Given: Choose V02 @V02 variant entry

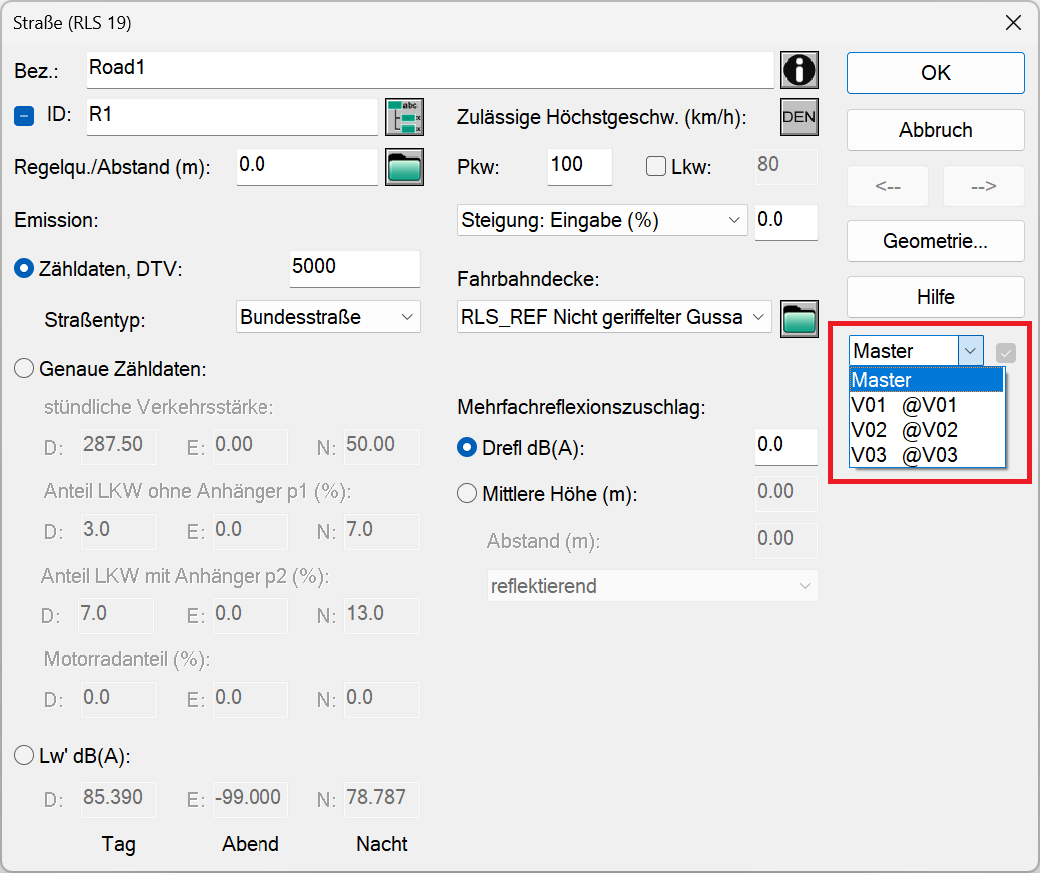Looking at the screenshot, I should point(927,430).
